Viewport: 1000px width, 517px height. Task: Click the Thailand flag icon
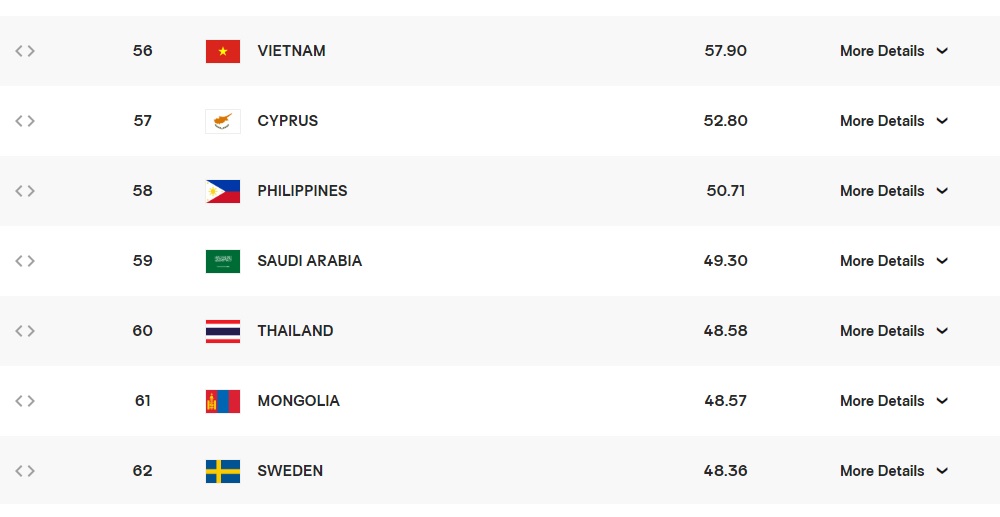[x=223, y=331]
